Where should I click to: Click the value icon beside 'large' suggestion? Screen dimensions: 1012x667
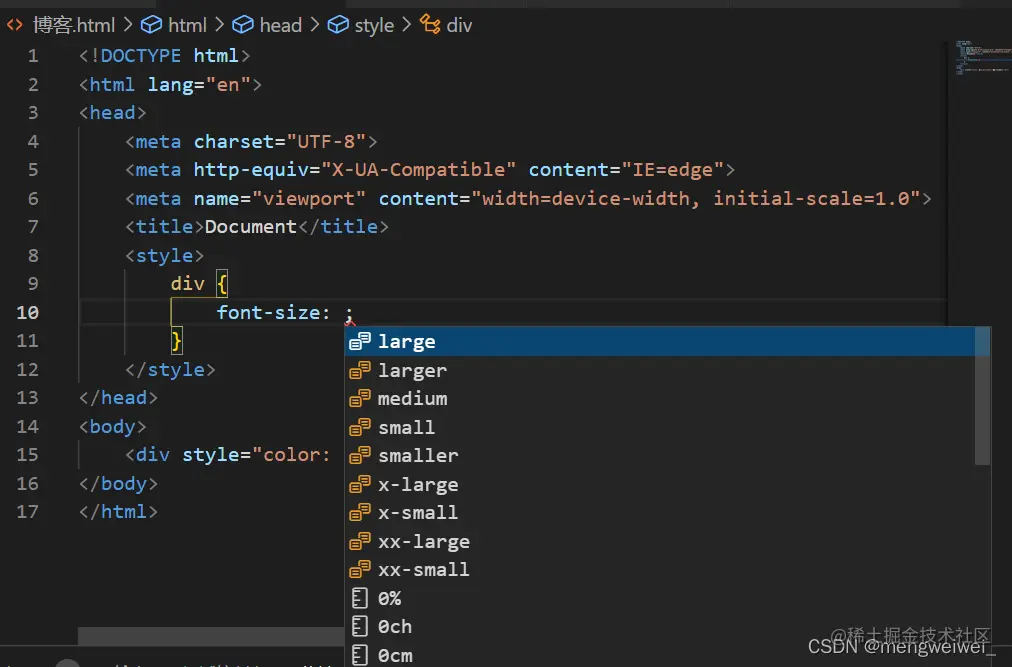(x=360, y=341)
